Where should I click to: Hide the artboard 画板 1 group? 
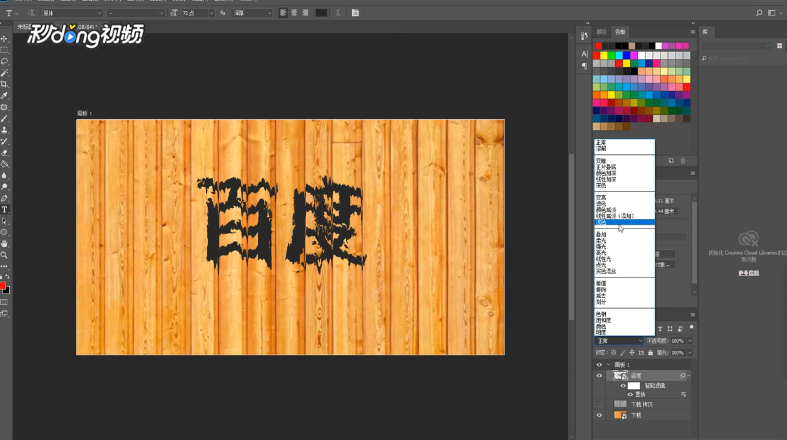coord(599,365)
